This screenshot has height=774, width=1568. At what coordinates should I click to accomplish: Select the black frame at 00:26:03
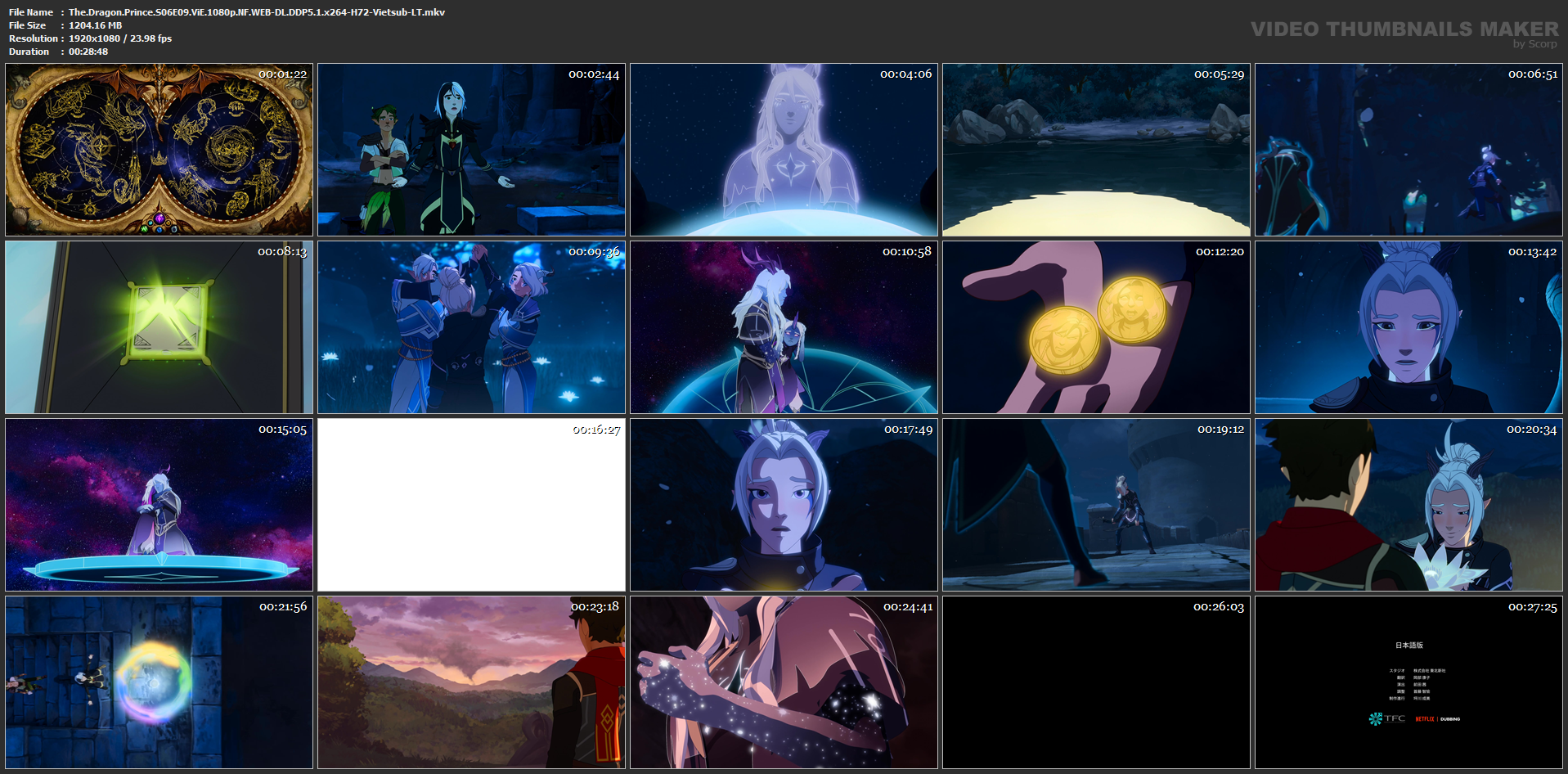click(1097, 682)
